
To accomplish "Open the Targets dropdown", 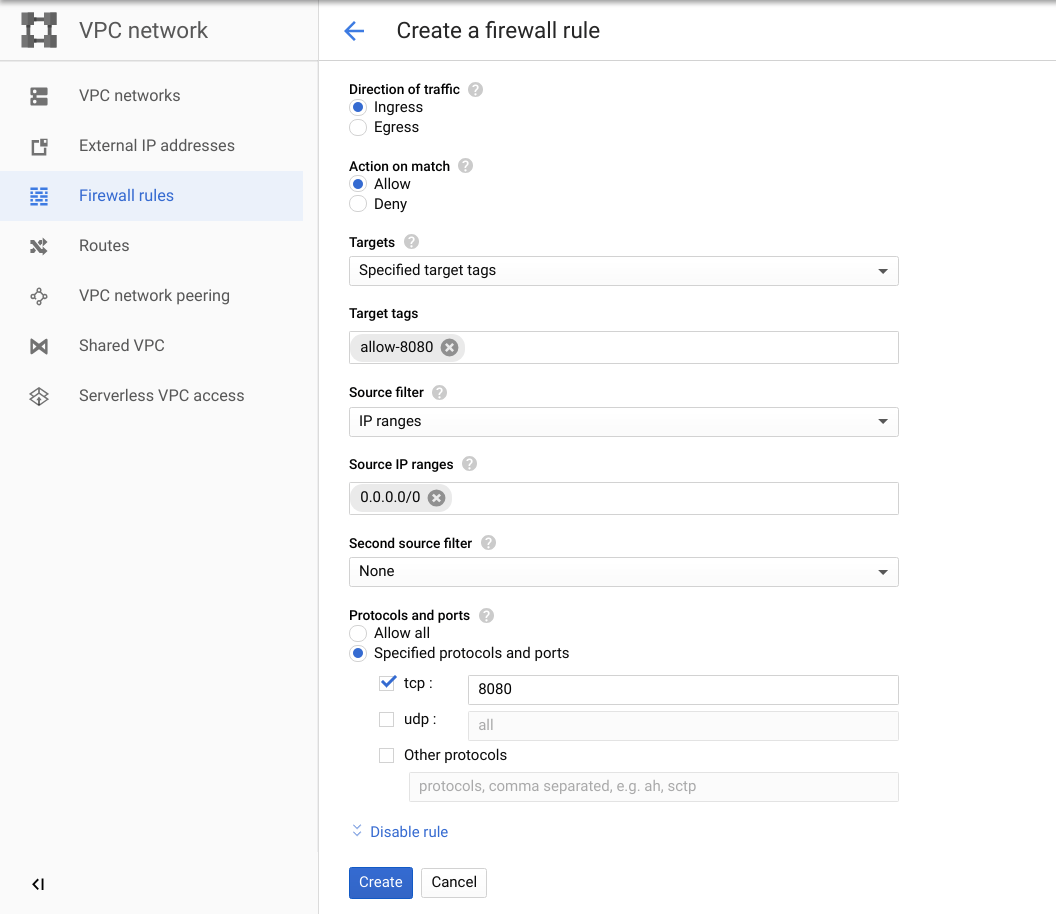I will coord(623,270).
